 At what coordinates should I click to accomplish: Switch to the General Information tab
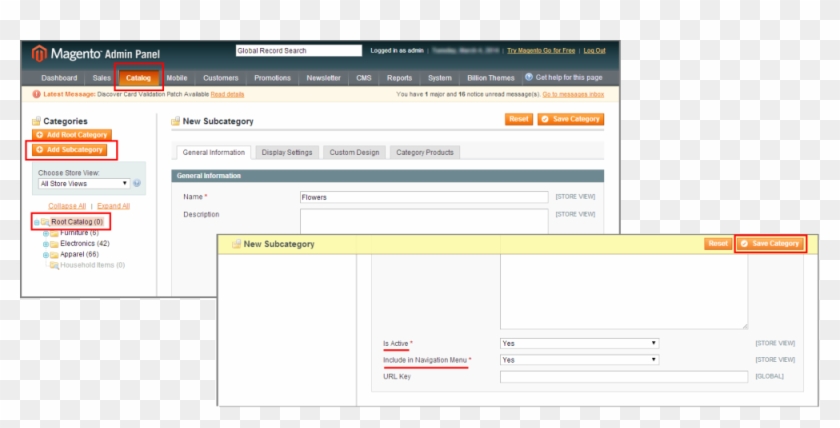(214, 153)
